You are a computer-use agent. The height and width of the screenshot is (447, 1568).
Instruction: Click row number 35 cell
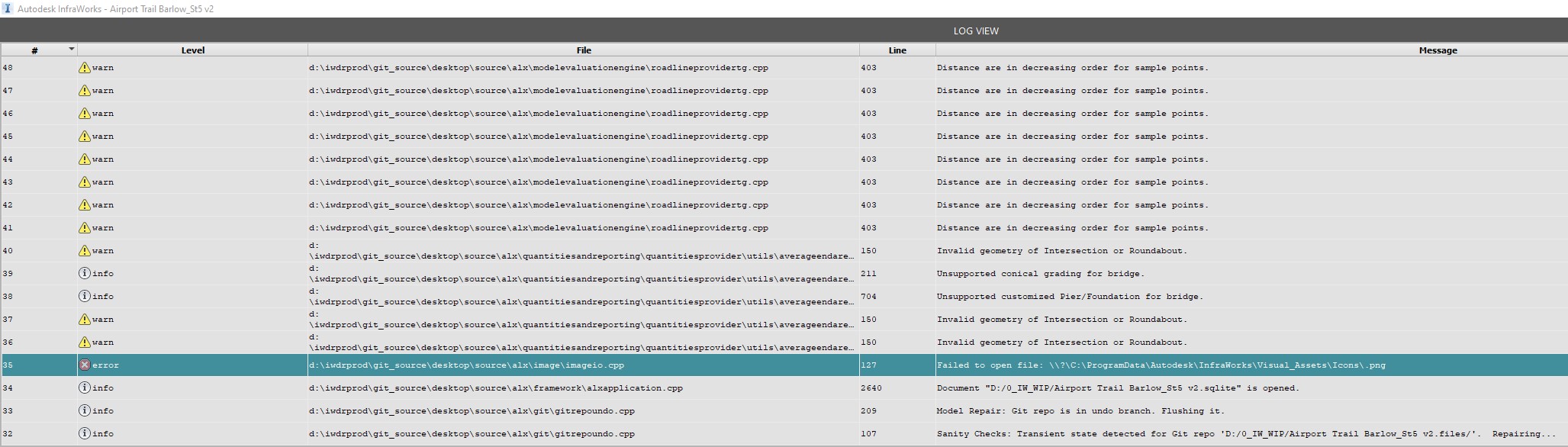(x=39, y=365)
